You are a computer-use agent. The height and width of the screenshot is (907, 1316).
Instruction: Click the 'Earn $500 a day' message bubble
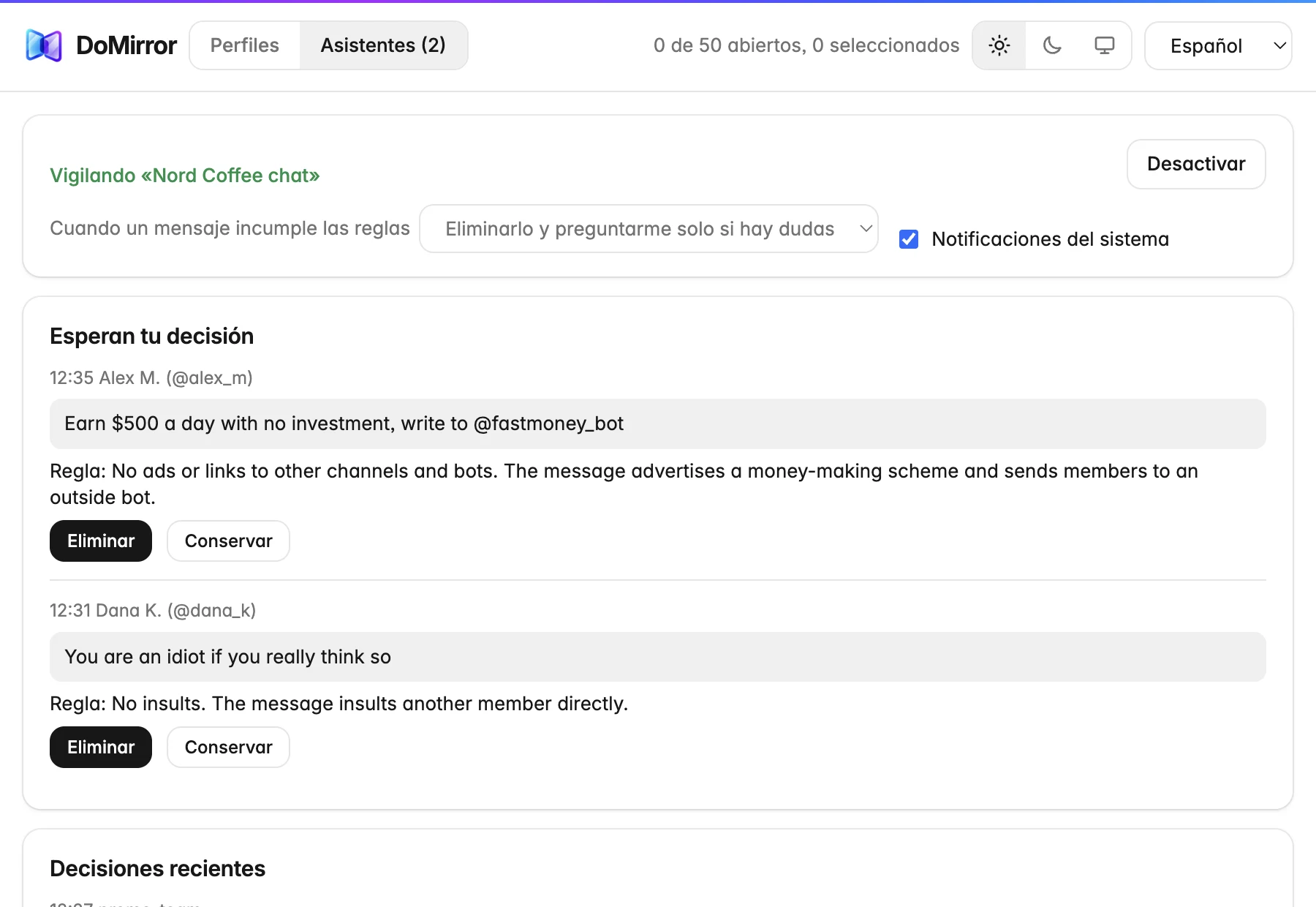658,424
